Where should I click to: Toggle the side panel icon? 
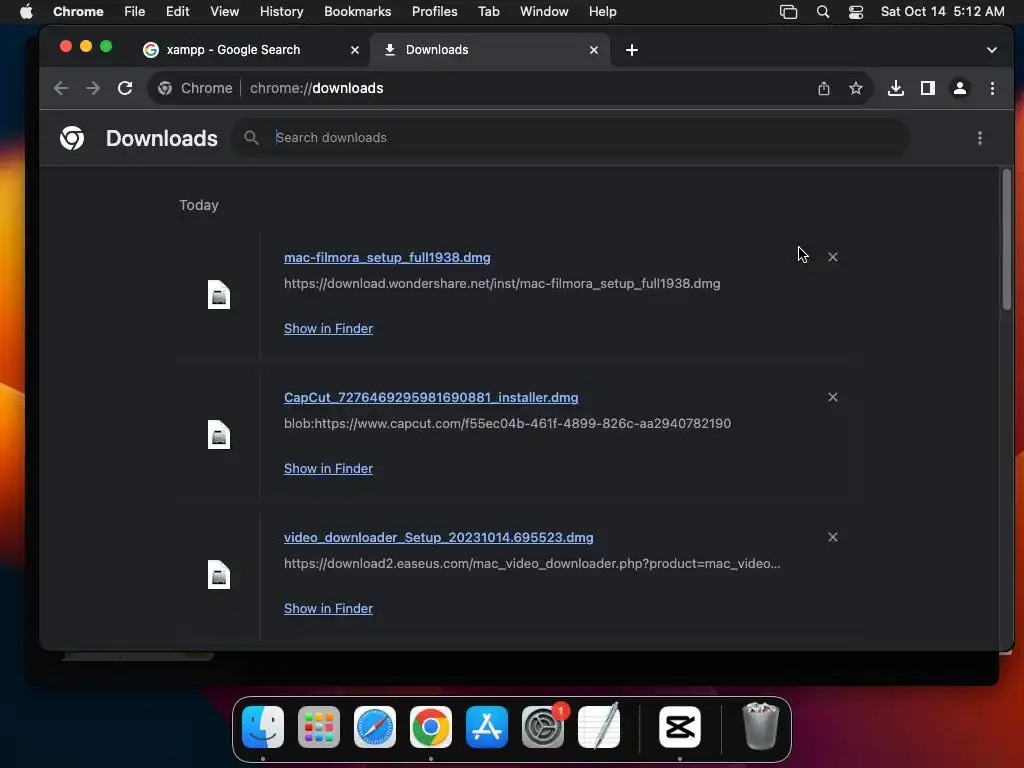tap(927, 88)
